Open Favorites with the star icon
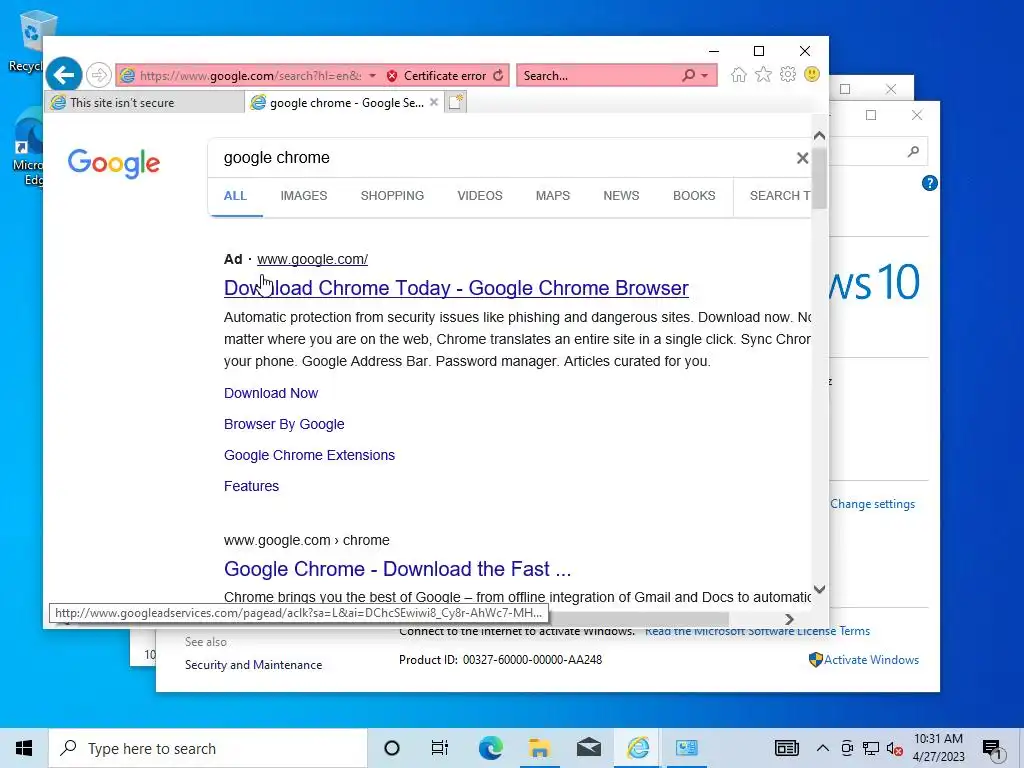Viewport: 1024px width, 768px height. pos(763,75)
